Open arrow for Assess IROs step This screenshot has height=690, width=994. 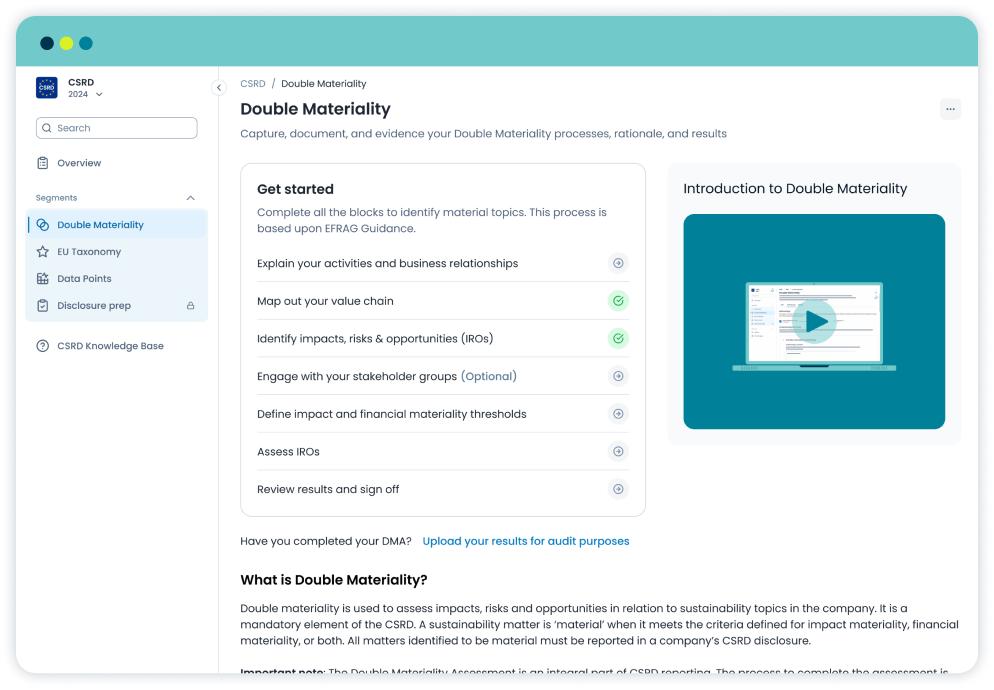click(618, 452)
